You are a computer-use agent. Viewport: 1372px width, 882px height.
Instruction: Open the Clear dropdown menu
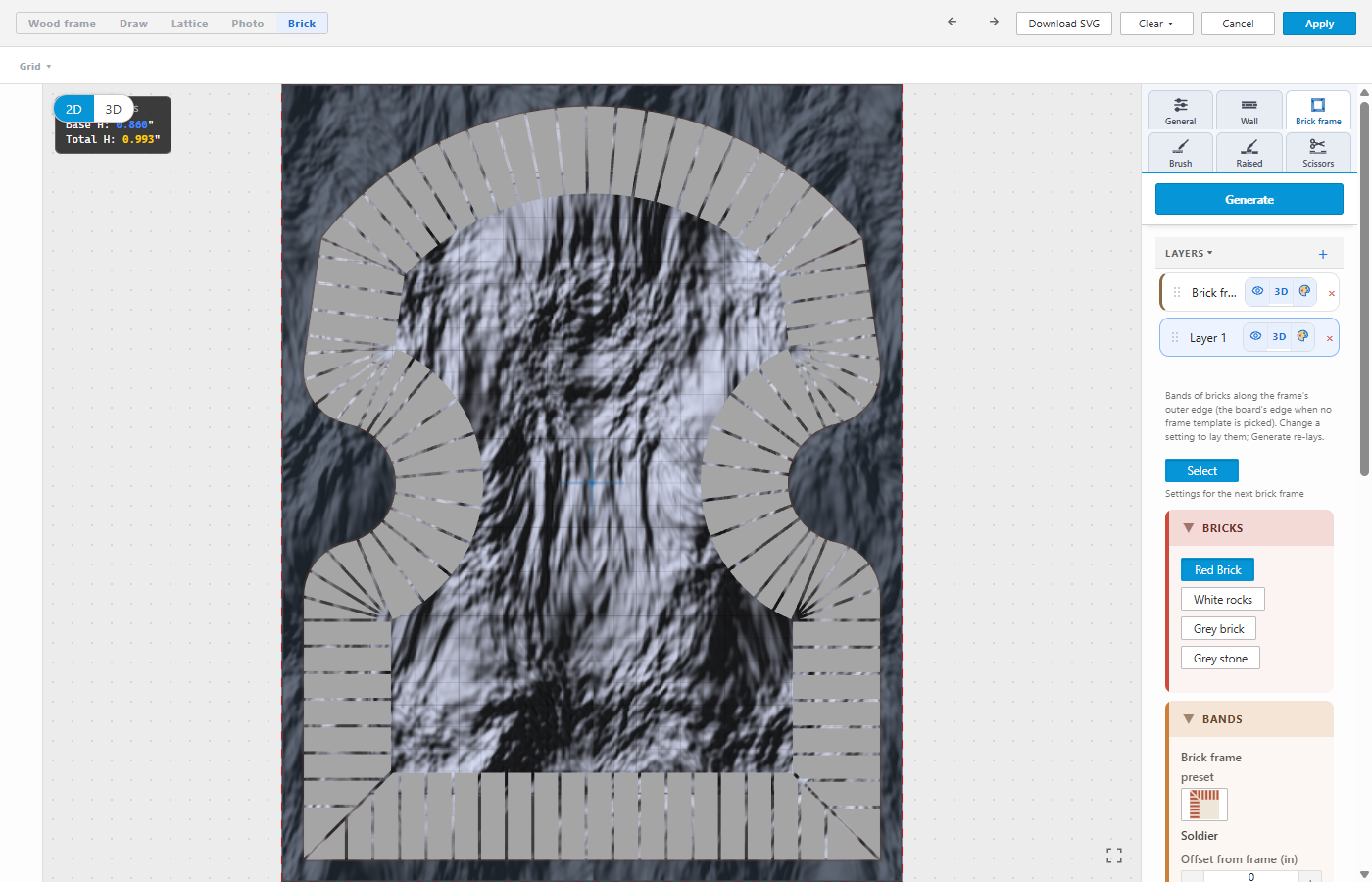pos(1156,24)
